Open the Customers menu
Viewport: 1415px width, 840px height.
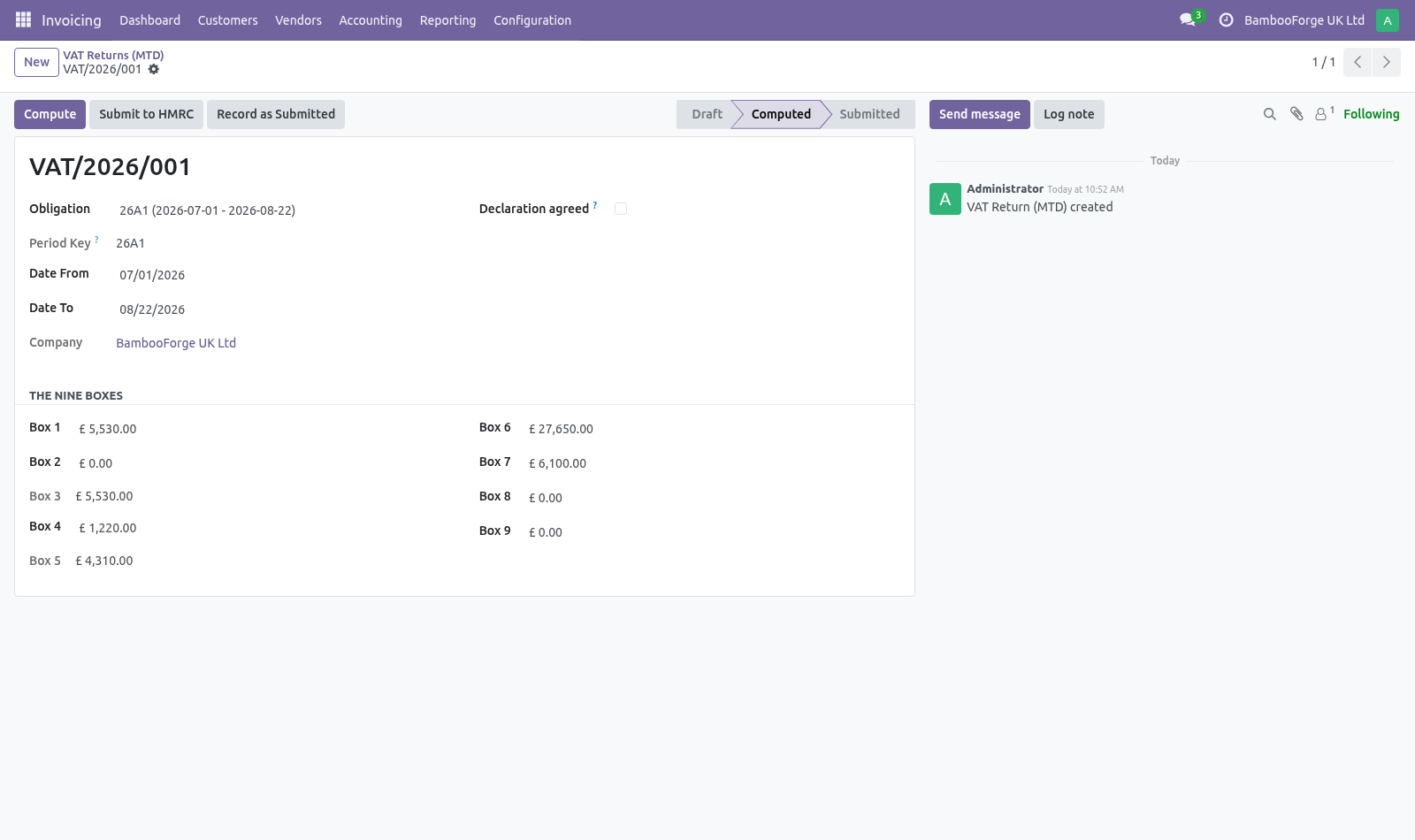point(228,19)
